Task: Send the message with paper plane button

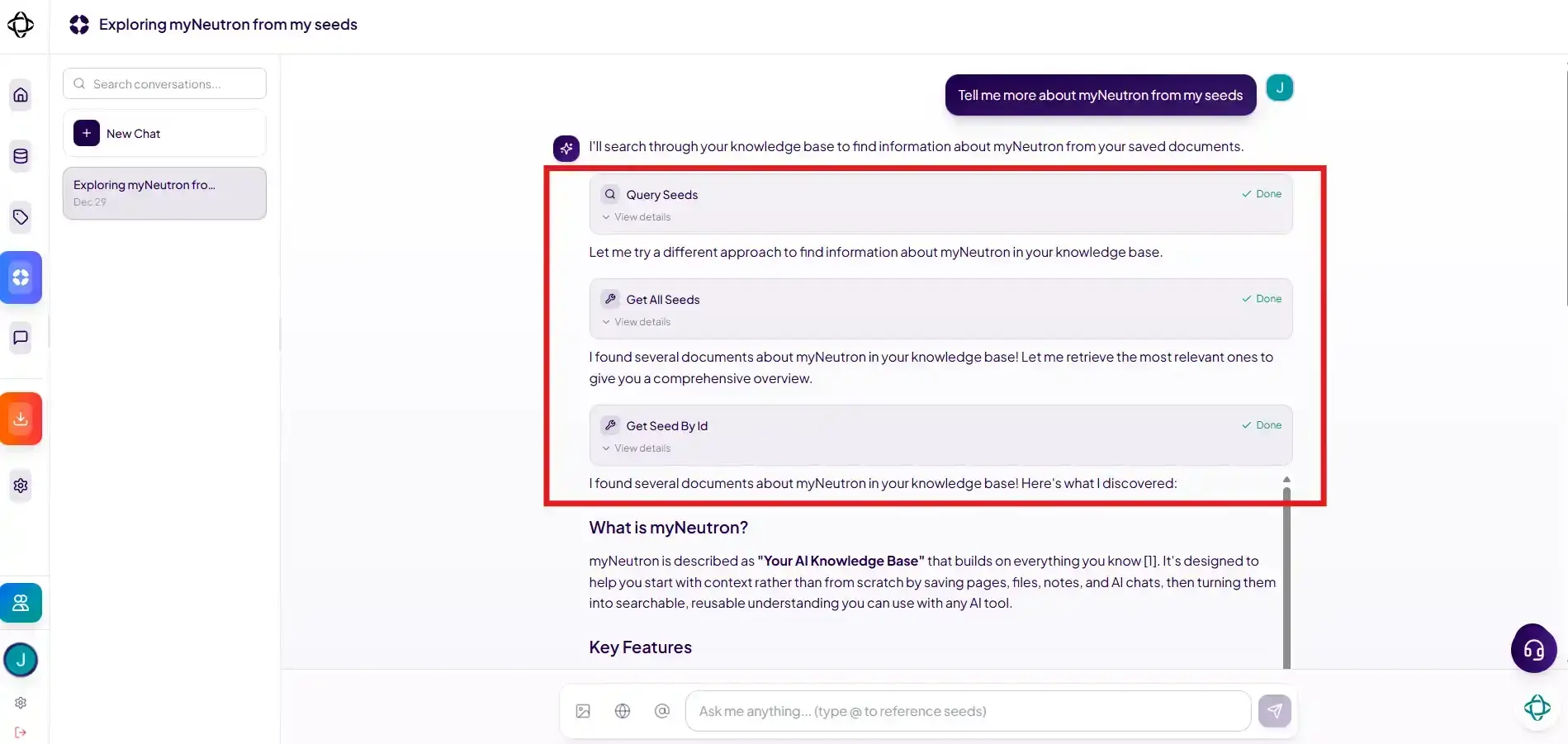Action: point(1275,711)
